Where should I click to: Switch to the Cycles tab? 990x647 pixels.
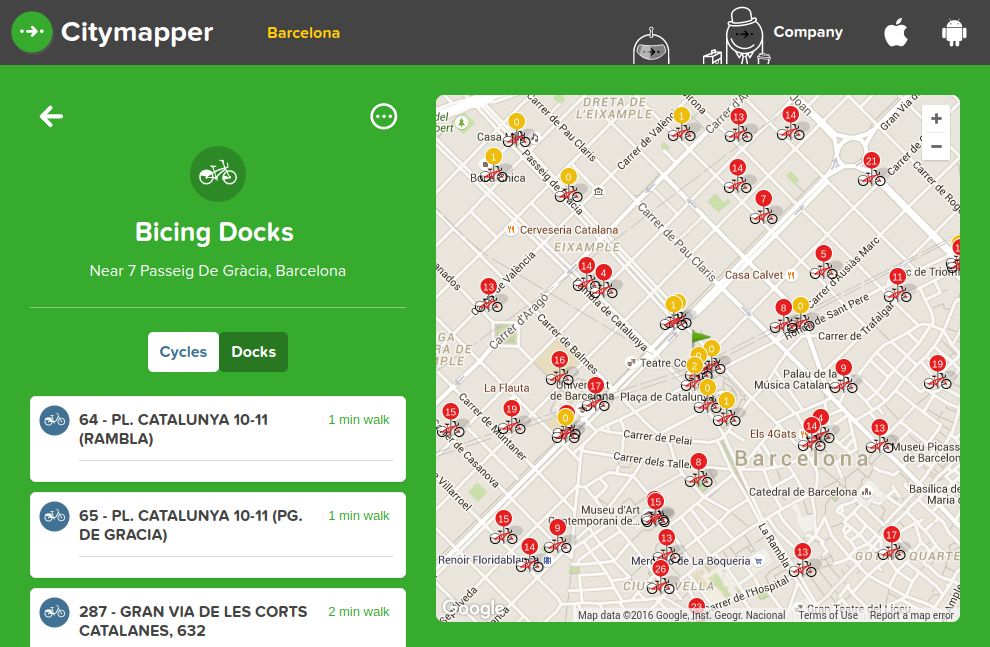183,352
